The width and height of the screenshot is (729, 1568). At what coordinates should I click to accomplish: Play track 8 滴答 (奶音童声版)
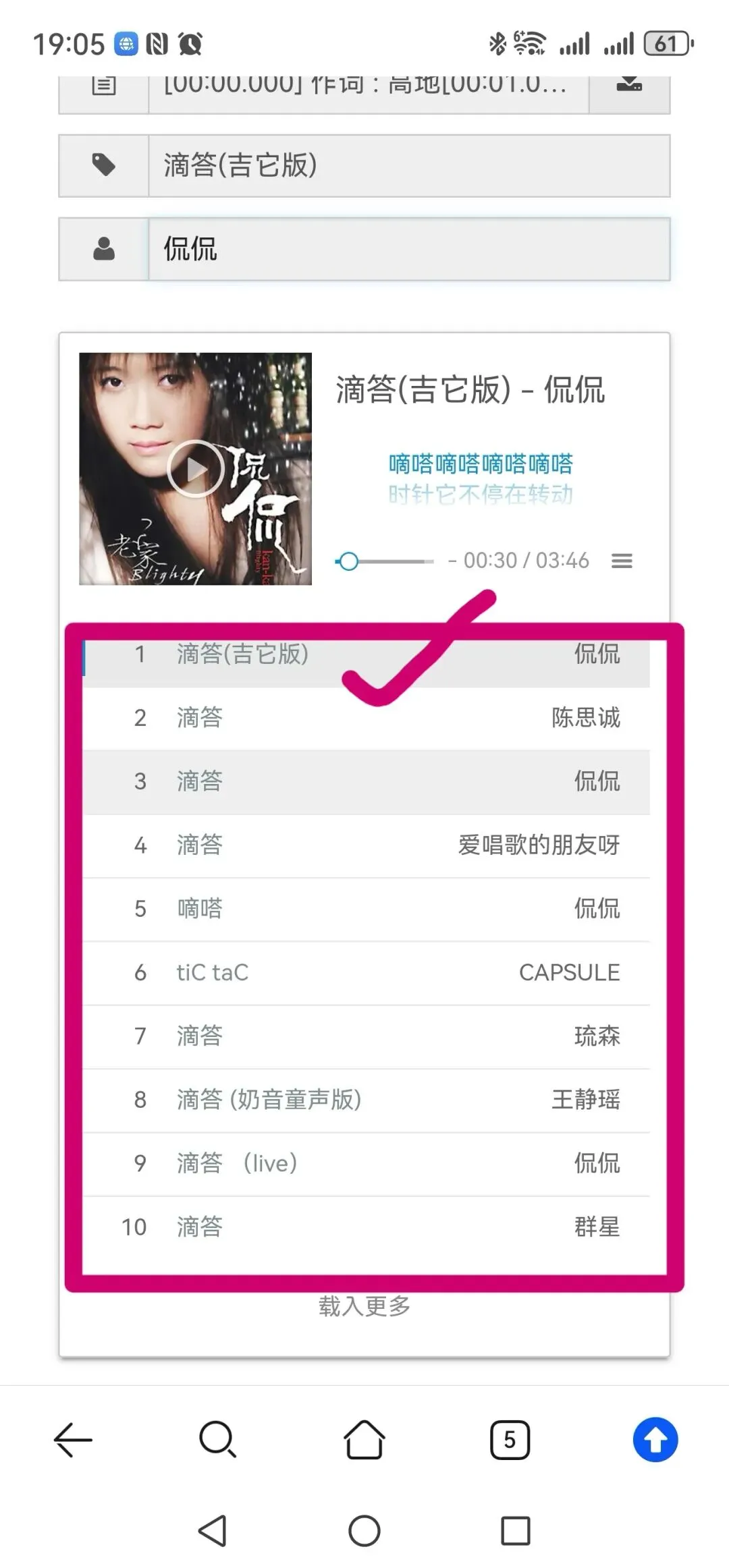pyautogui.click(x=367, y=1100)
